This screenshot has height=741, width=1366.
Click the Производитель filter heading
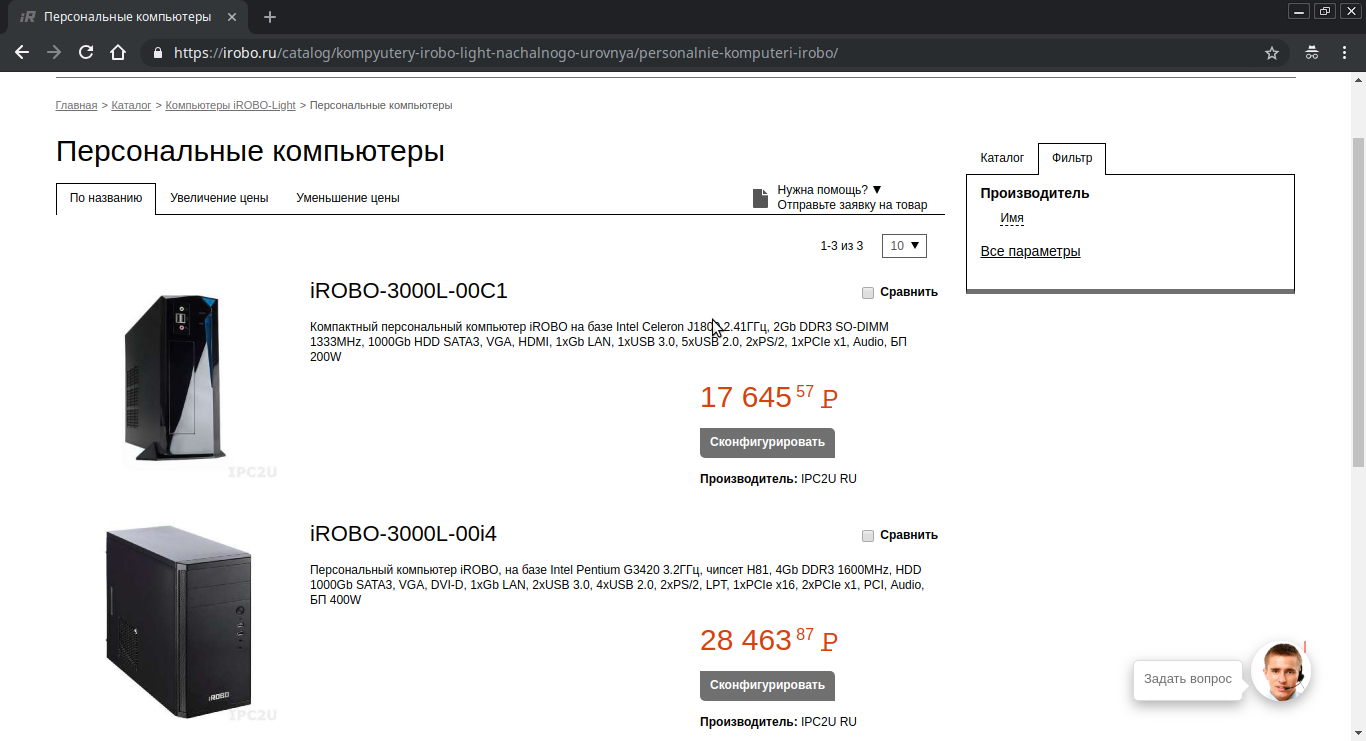click(x=1035, y=194)
